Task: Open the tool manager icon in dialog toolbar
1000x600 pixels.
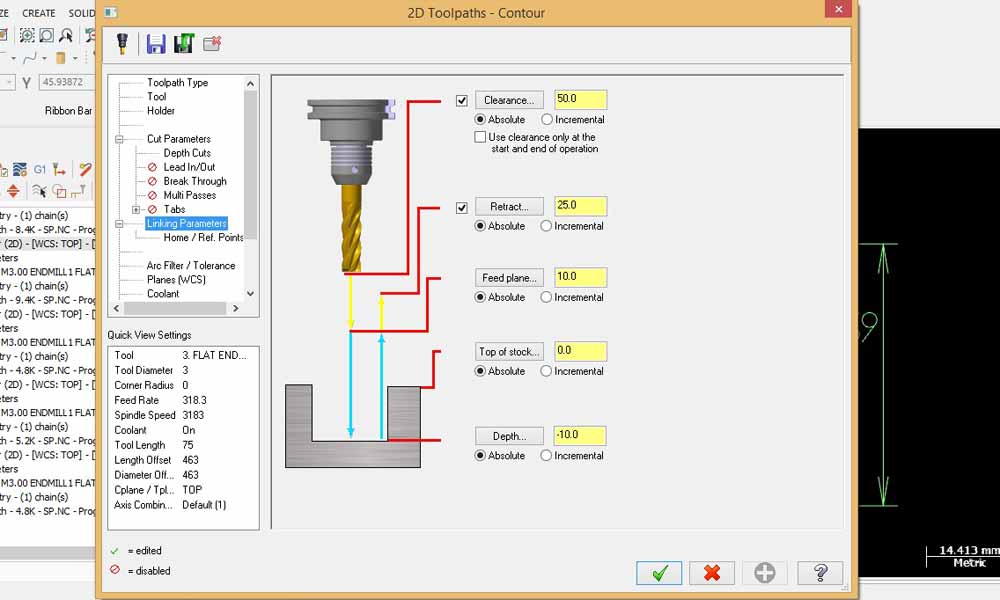Action: click(122, 43)
